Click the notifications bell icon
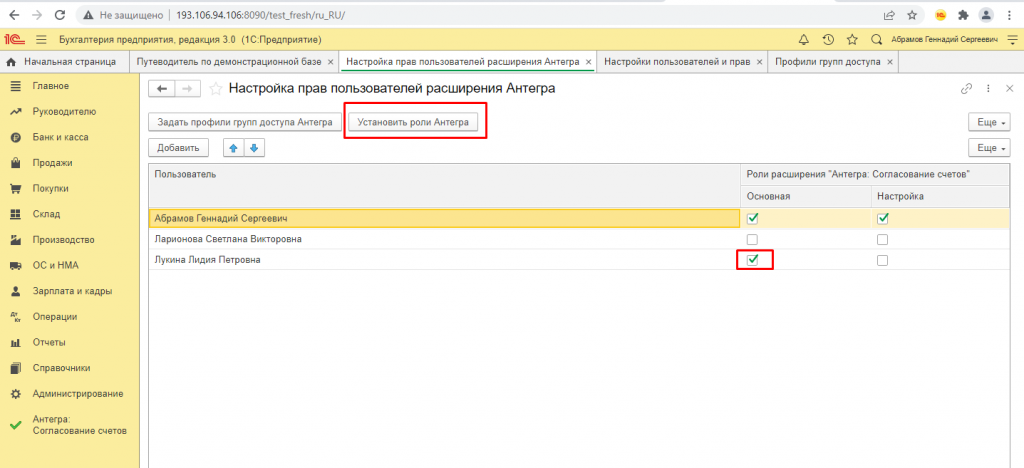This screenshot has width=1024, height=468. tap(804, 39)
